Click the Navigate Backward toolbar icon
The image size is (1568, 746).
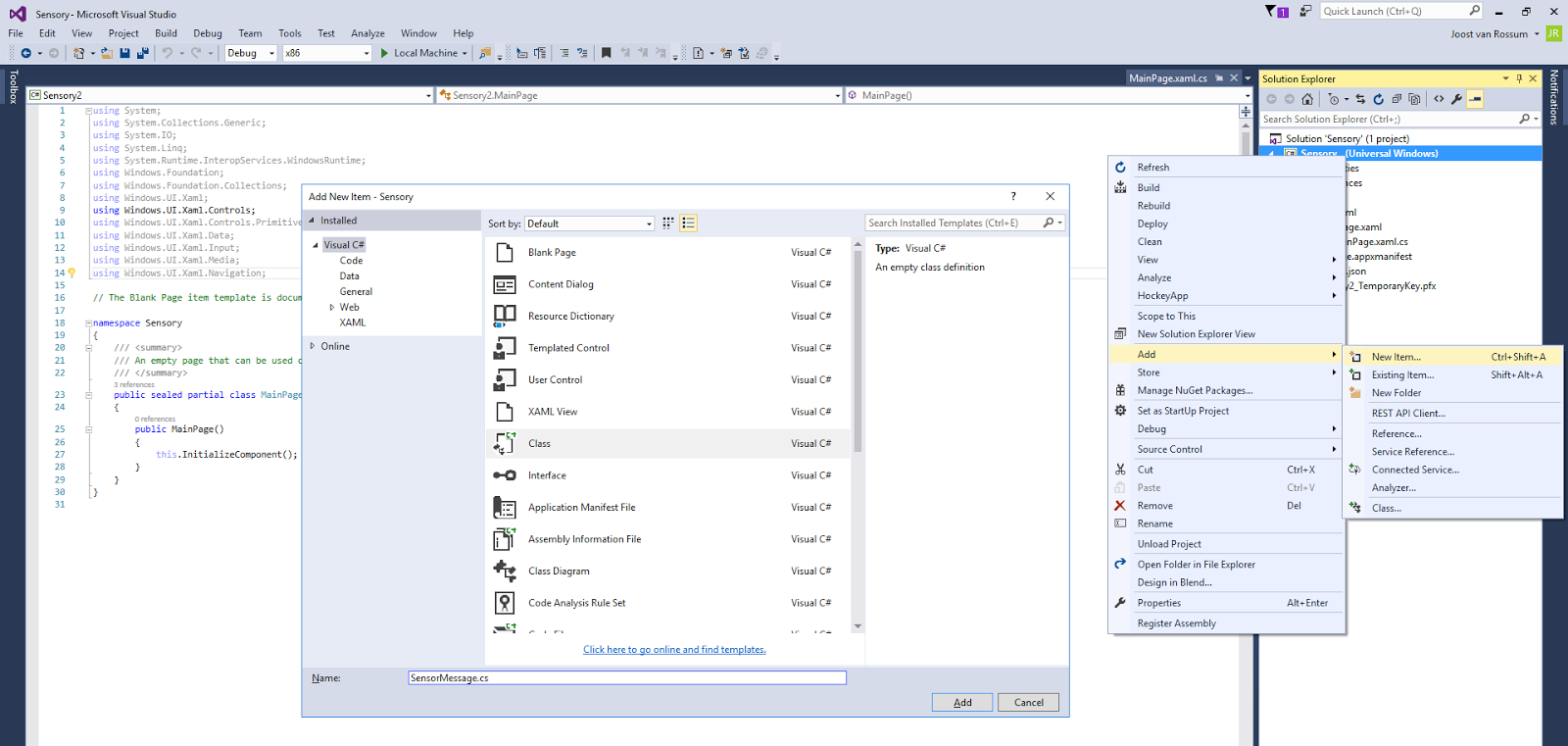coord(25,53)
